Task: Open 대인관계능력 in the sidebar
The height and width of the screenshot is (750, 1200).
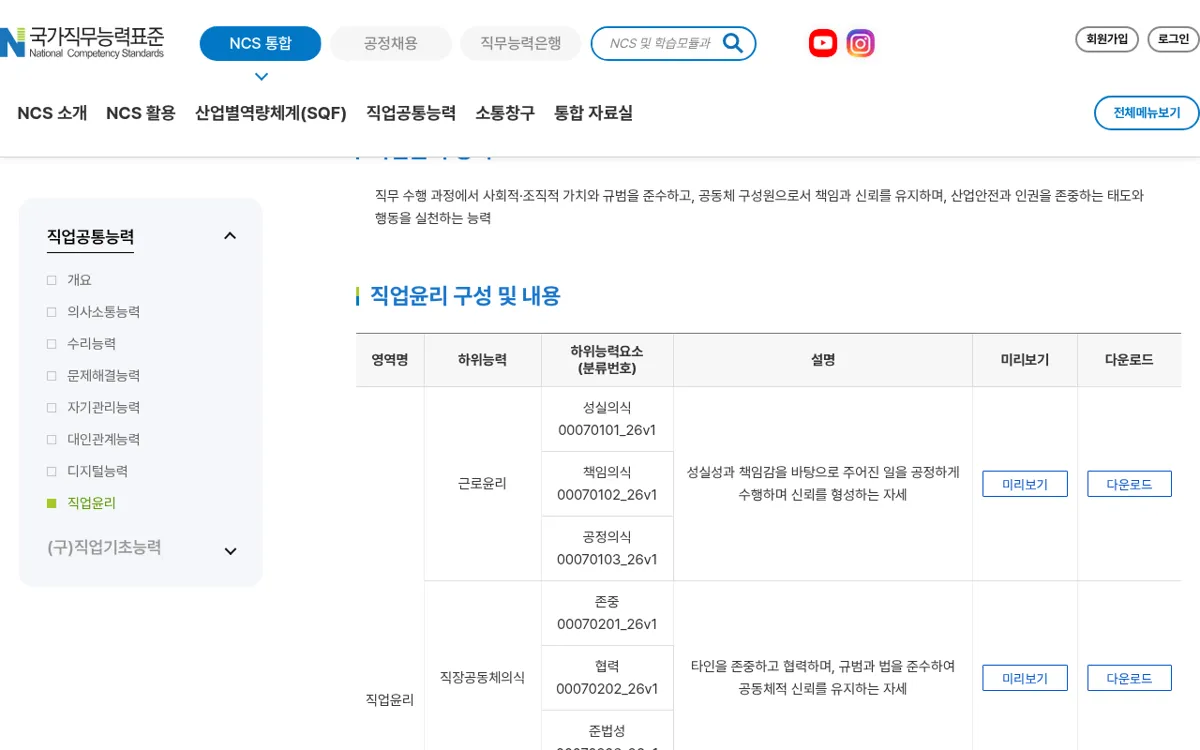Action: pos(103,440)
